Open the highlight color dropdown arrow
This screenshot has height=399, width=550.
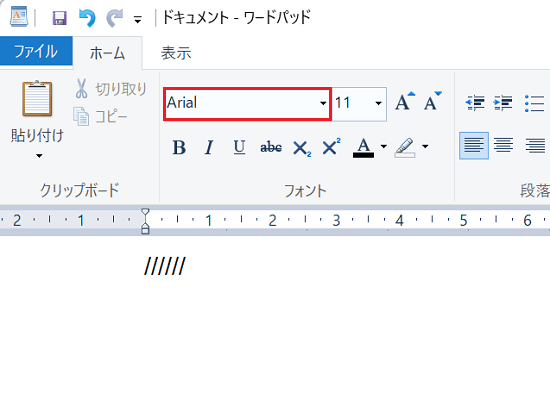(x=425, y=147)
